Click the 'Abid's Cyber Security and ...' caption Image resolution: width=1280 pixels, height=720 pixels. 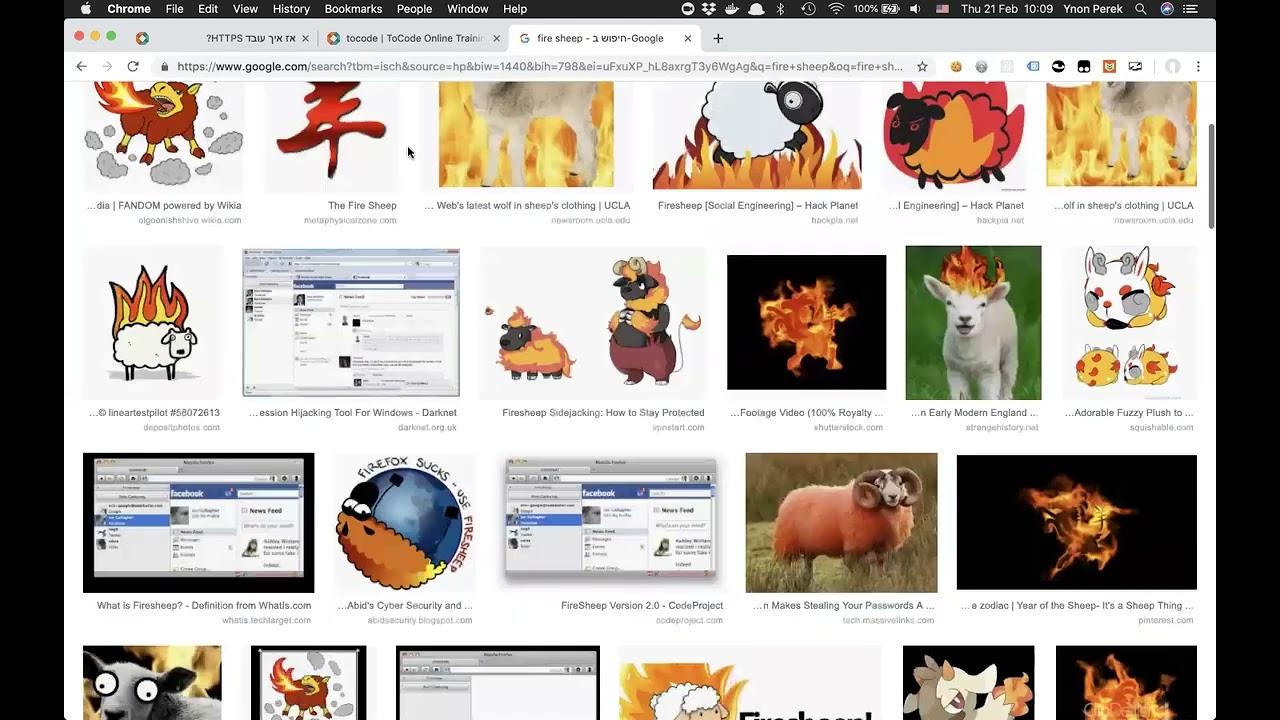[405, 605]
